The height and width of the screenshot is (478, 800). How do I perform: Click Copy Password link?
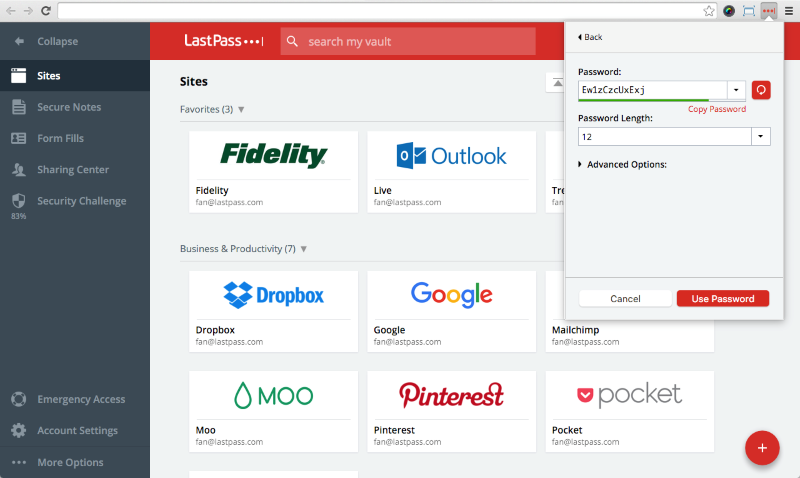point(717,109)
